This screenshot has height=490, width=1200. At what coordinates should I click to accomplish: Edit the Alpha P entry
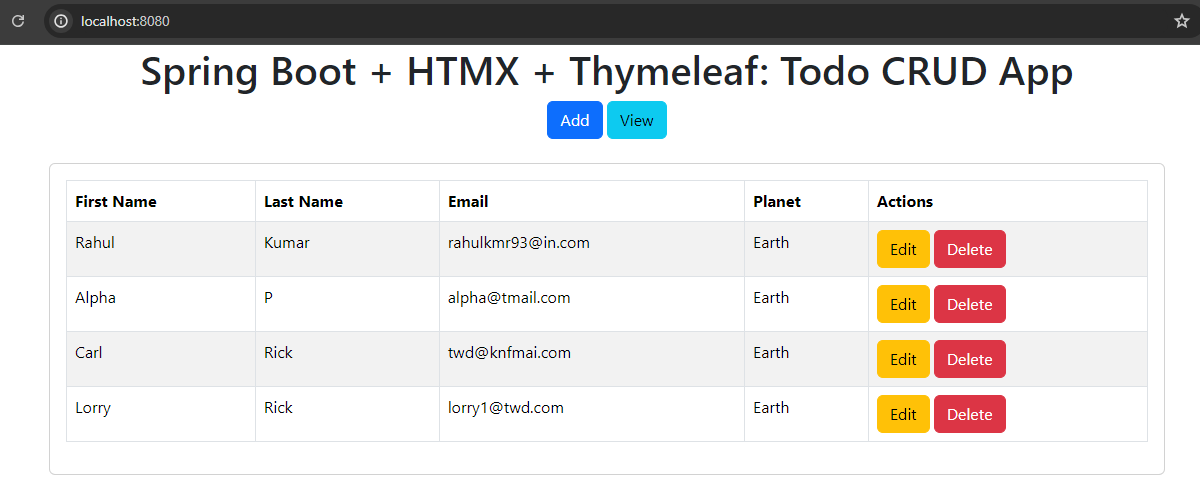pos(903,304)
